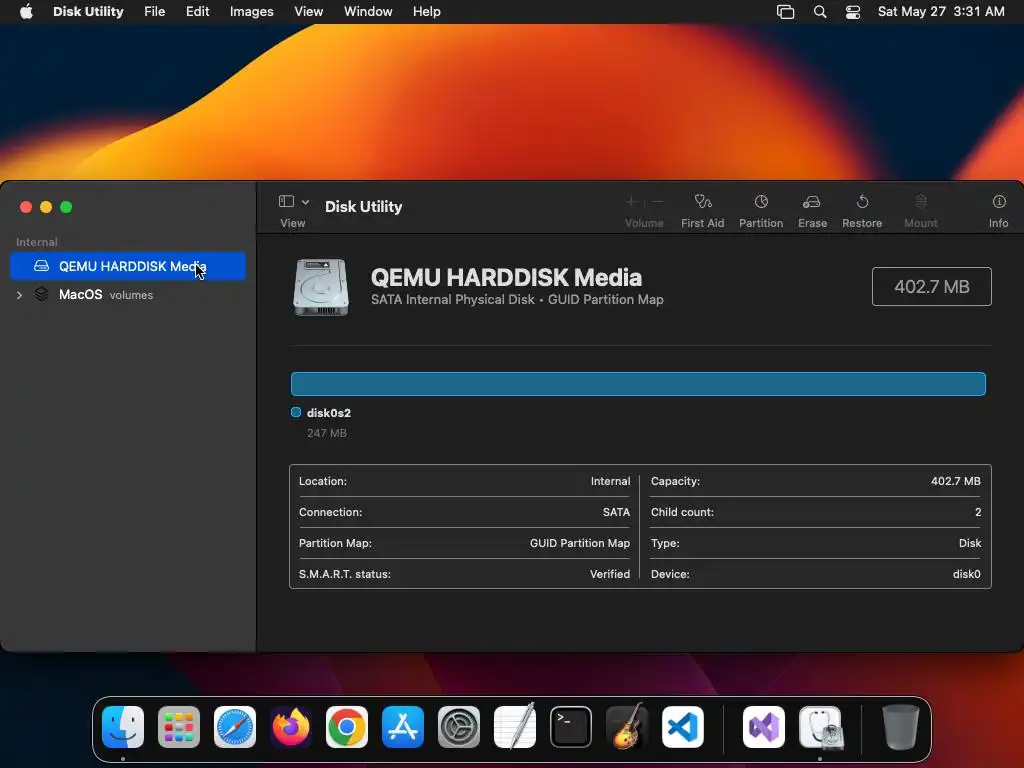Open System Settings from the Dock
Screen dimensions: 1024x768
click(x=458, y=727)
